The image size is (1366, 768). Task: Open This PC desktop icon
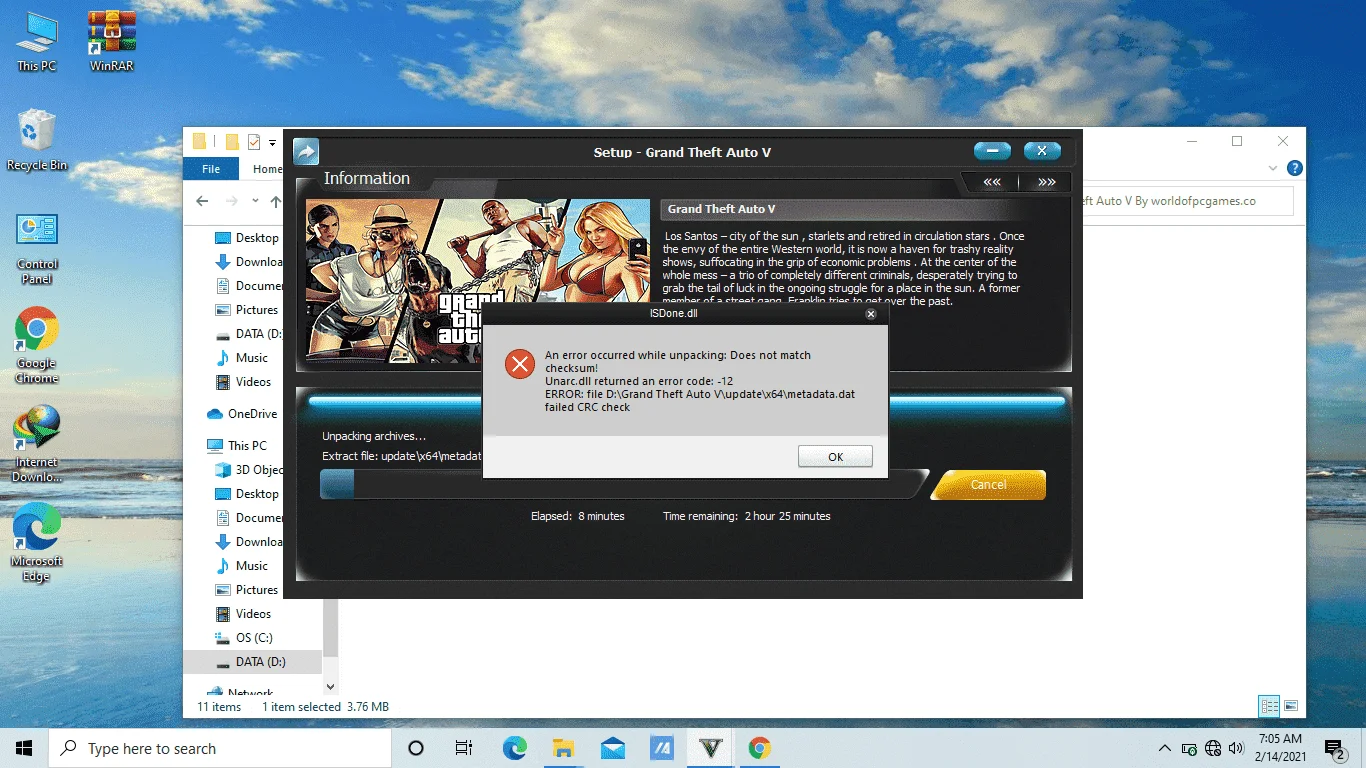pos(37,42)
